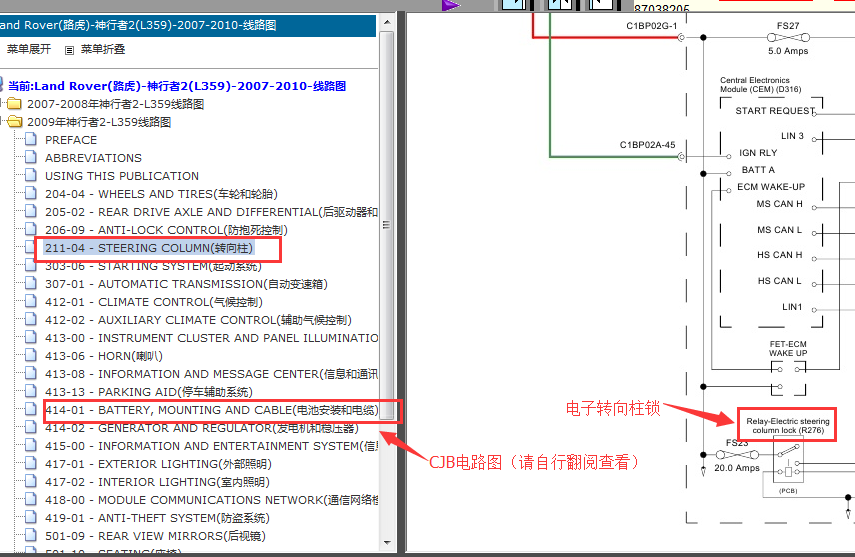Click 菜单折叠 to collapse all menus

[x=103, y=49]
